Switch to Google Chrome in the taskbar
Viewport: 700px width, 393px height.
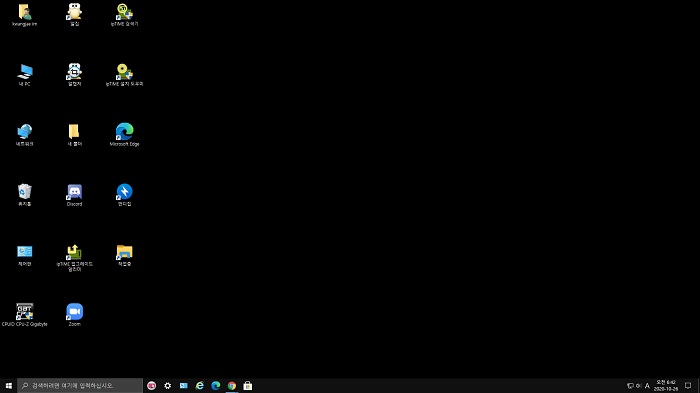point(232,385)
